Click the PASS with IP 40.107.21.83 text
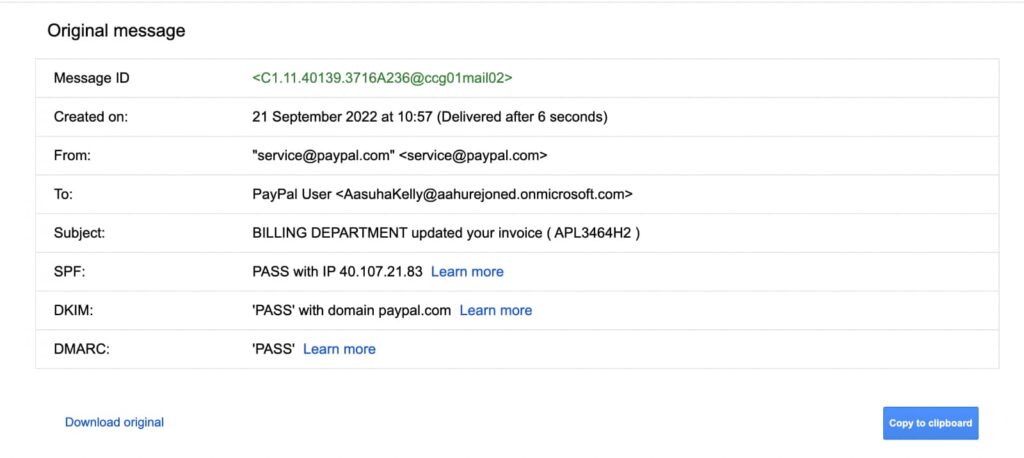This screenshot has width=1024, height=458. (337, 271)
